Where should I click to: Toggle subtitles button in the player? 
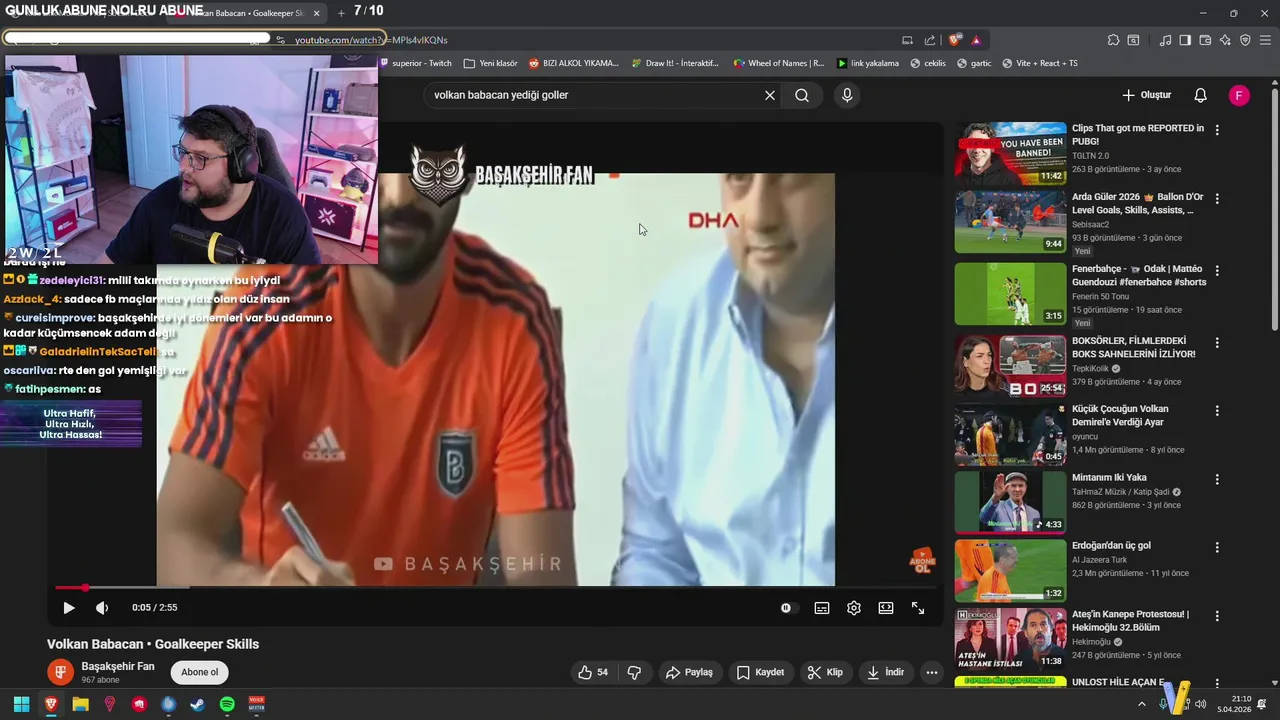click(822, 608)
